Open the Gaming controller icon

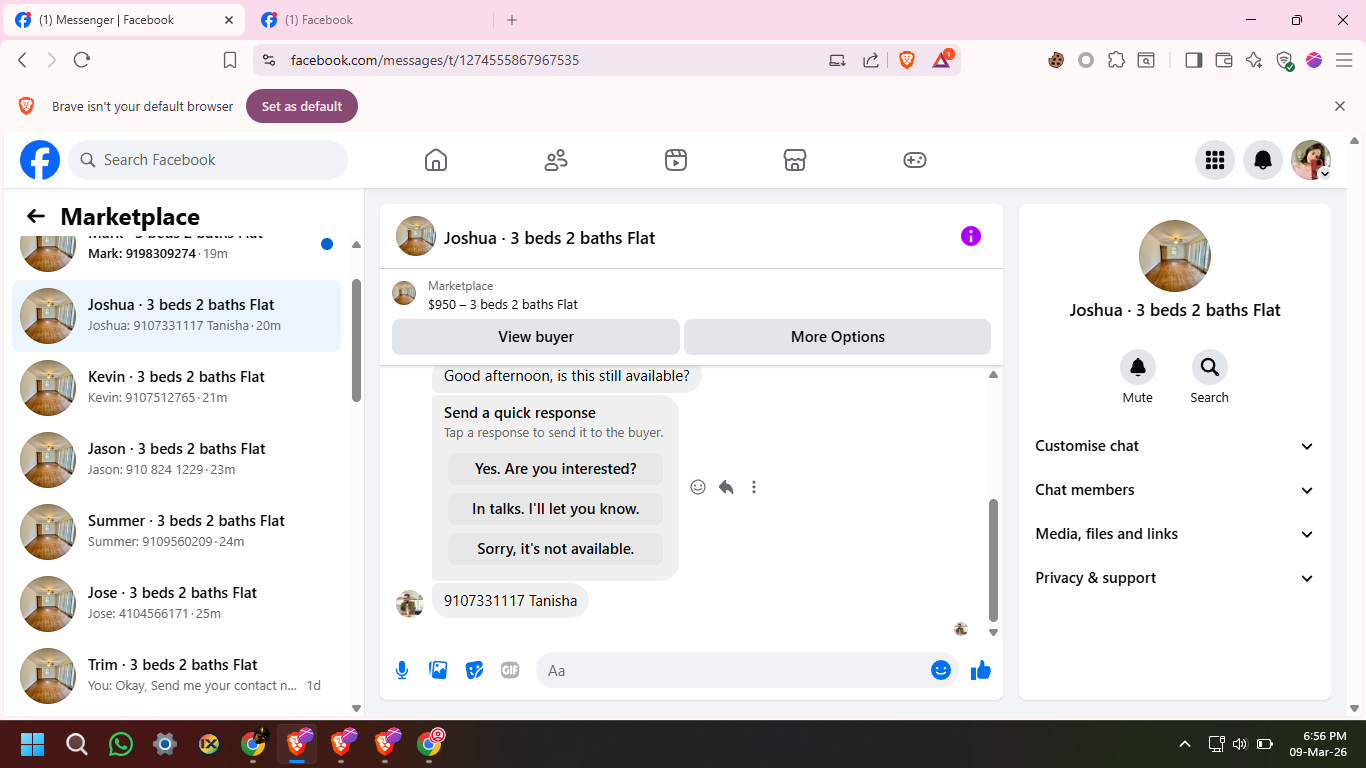pos(915,160)
